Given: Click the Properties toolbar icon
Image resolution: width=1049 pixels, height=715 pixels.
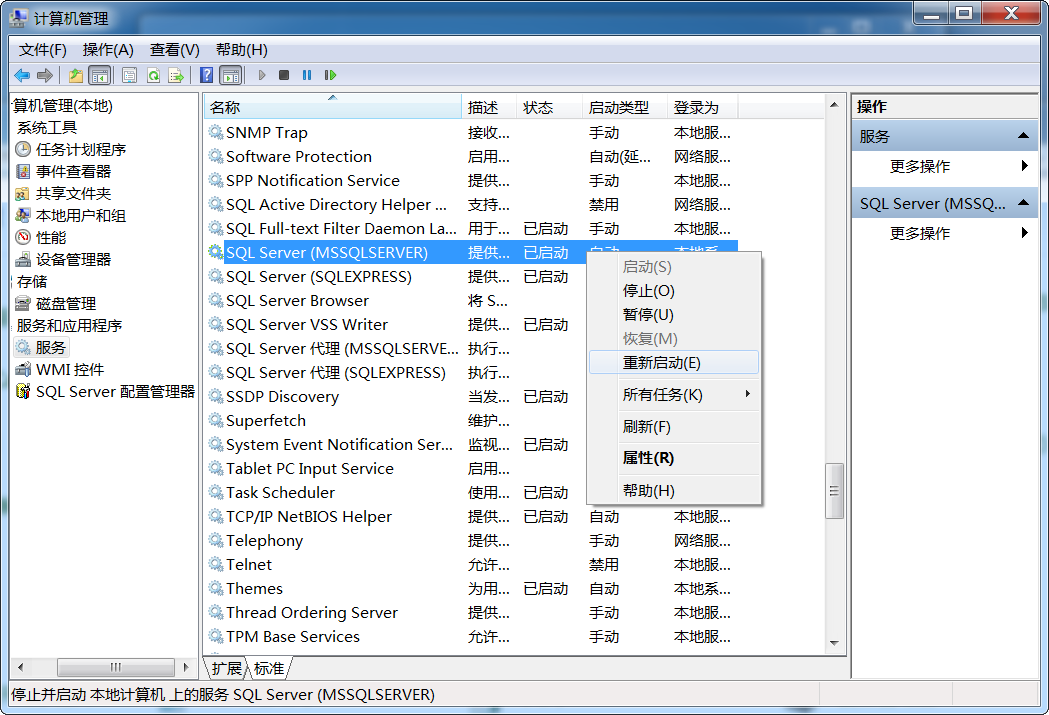Looking at the screenshot, I should tap(129, 76).
